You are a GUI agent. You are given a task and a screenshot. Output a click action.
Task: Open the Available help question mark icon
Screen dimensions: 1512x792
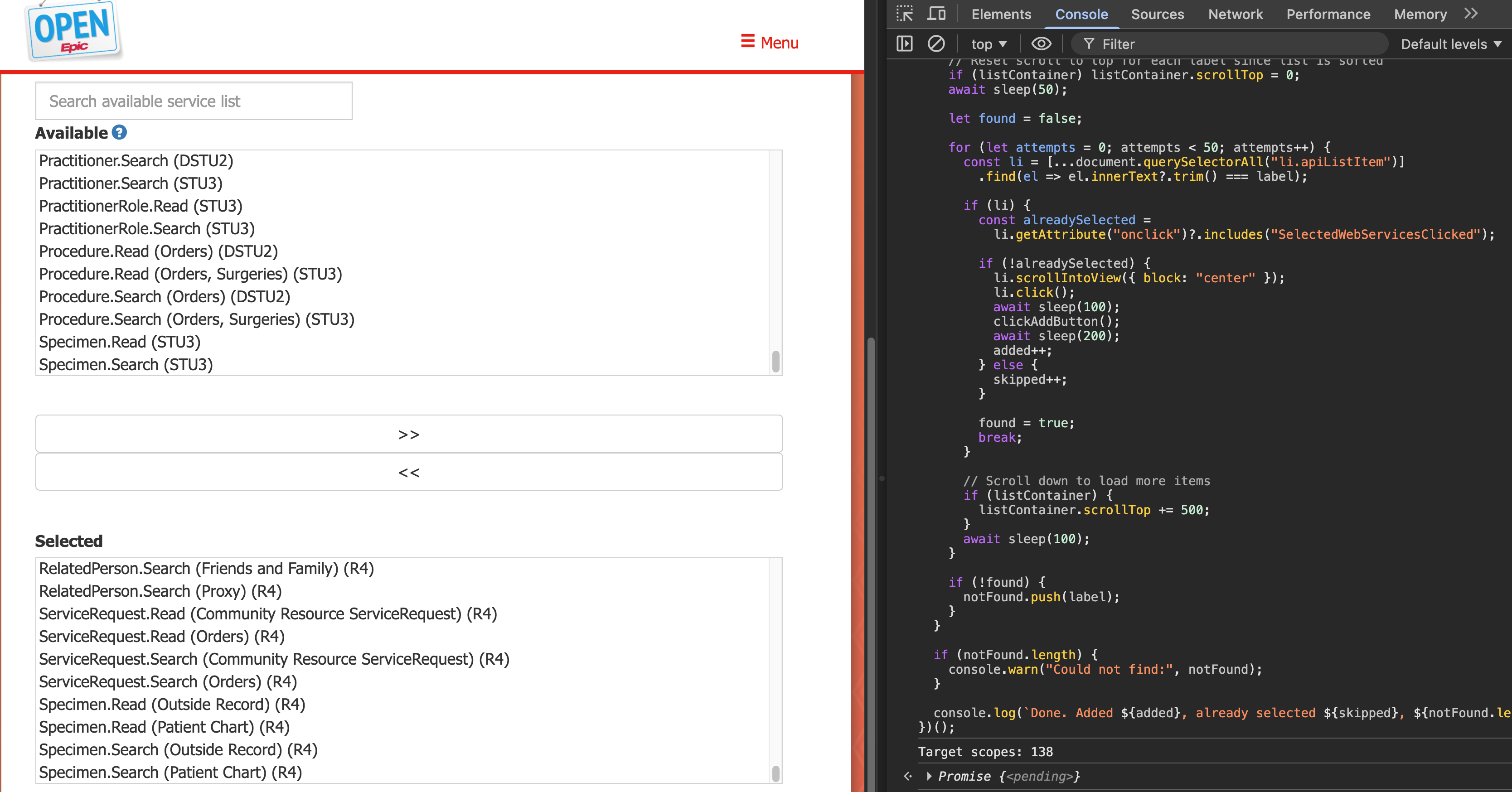119,133
